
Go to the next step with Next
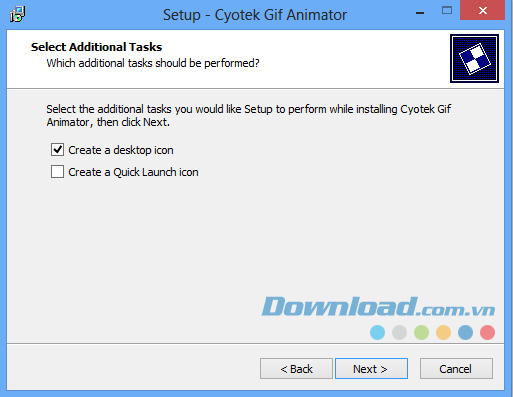371,369
